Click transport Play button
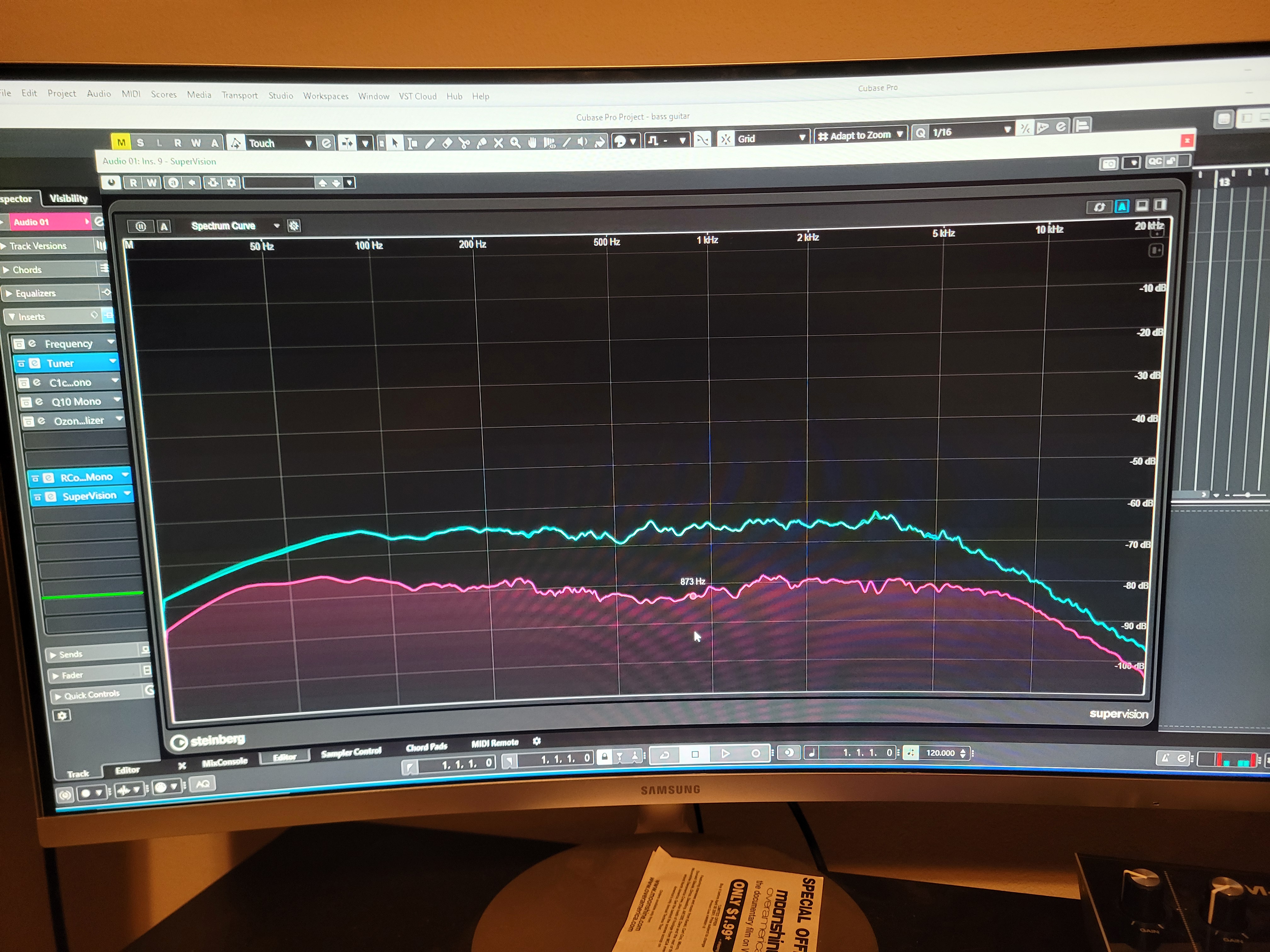The width and height of the screenshot is (1270, 952). click(x=725, y=753)
